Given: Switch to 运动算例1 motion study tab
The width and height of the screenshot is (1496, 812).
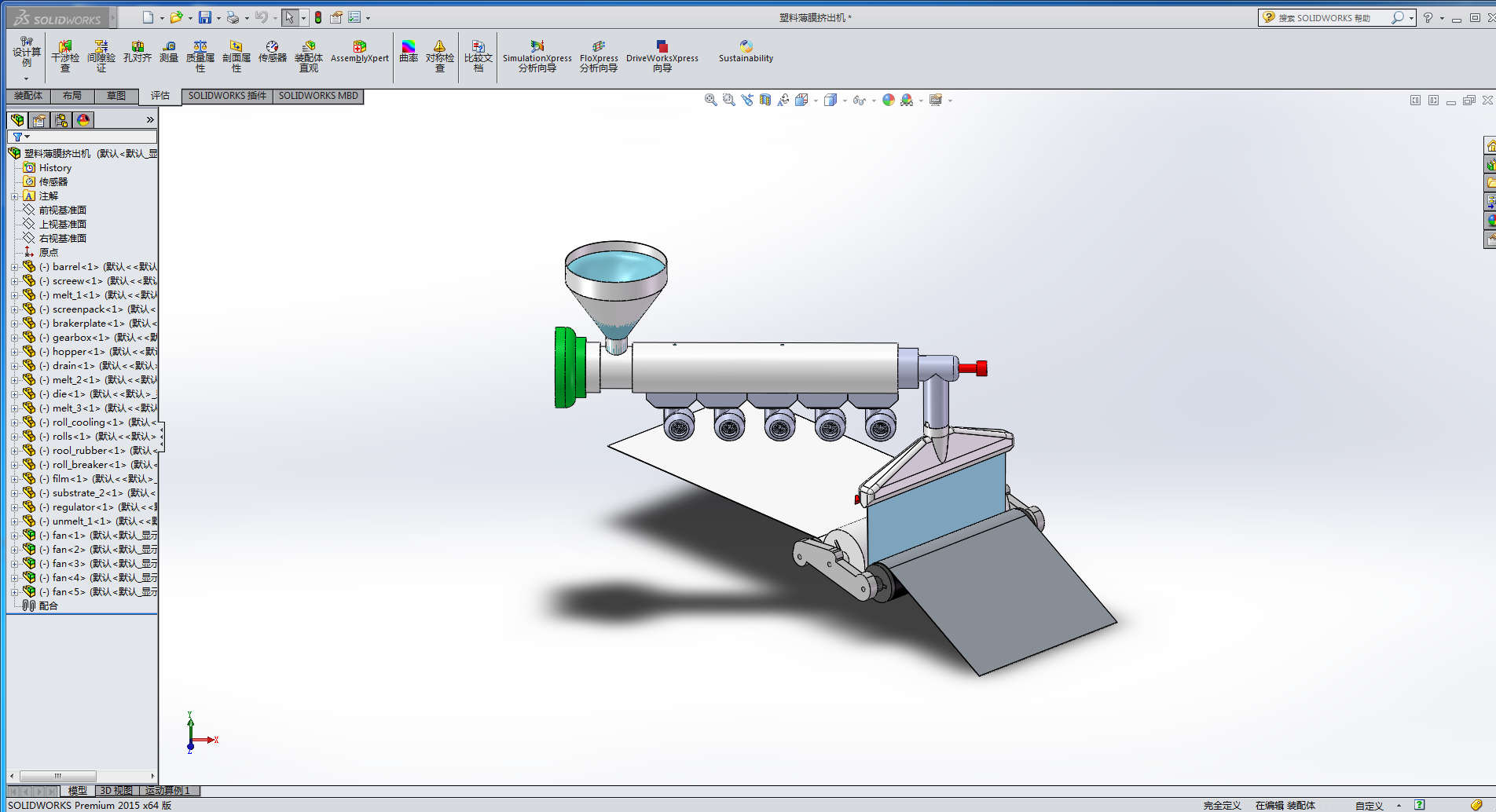Looking at the screenshot, I should click(167, 791).
